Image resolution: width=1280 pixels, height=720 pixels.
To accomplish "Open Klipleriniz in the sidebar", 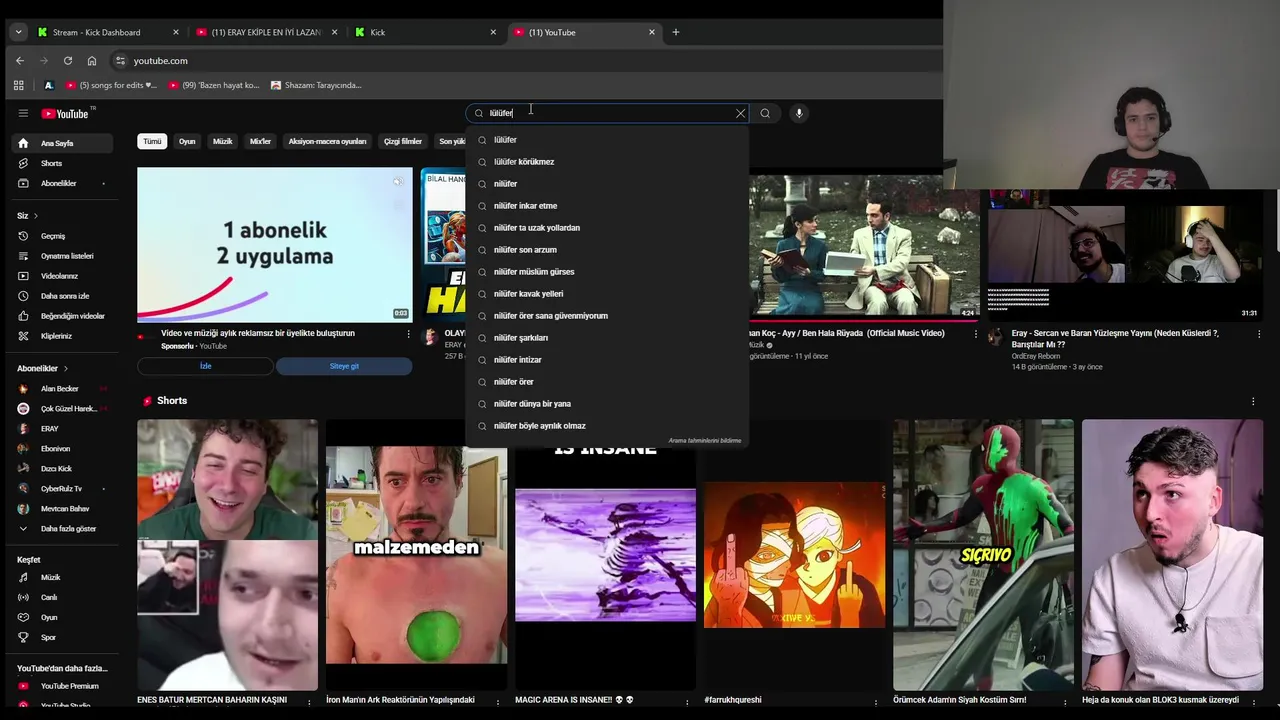I will pos(64,336).
